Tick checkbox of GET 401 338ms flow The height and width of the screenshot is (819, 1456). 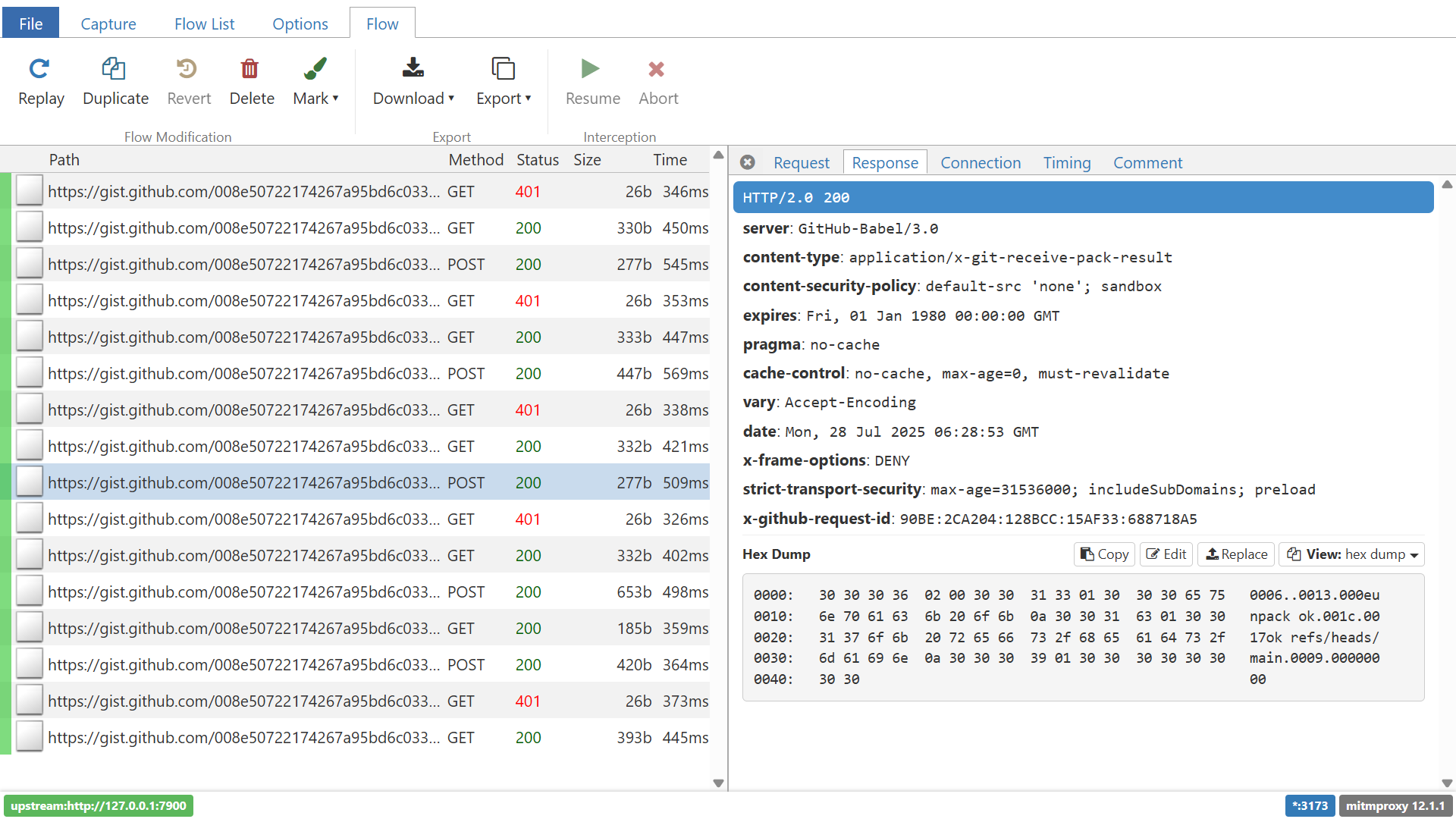coord(30,409)
